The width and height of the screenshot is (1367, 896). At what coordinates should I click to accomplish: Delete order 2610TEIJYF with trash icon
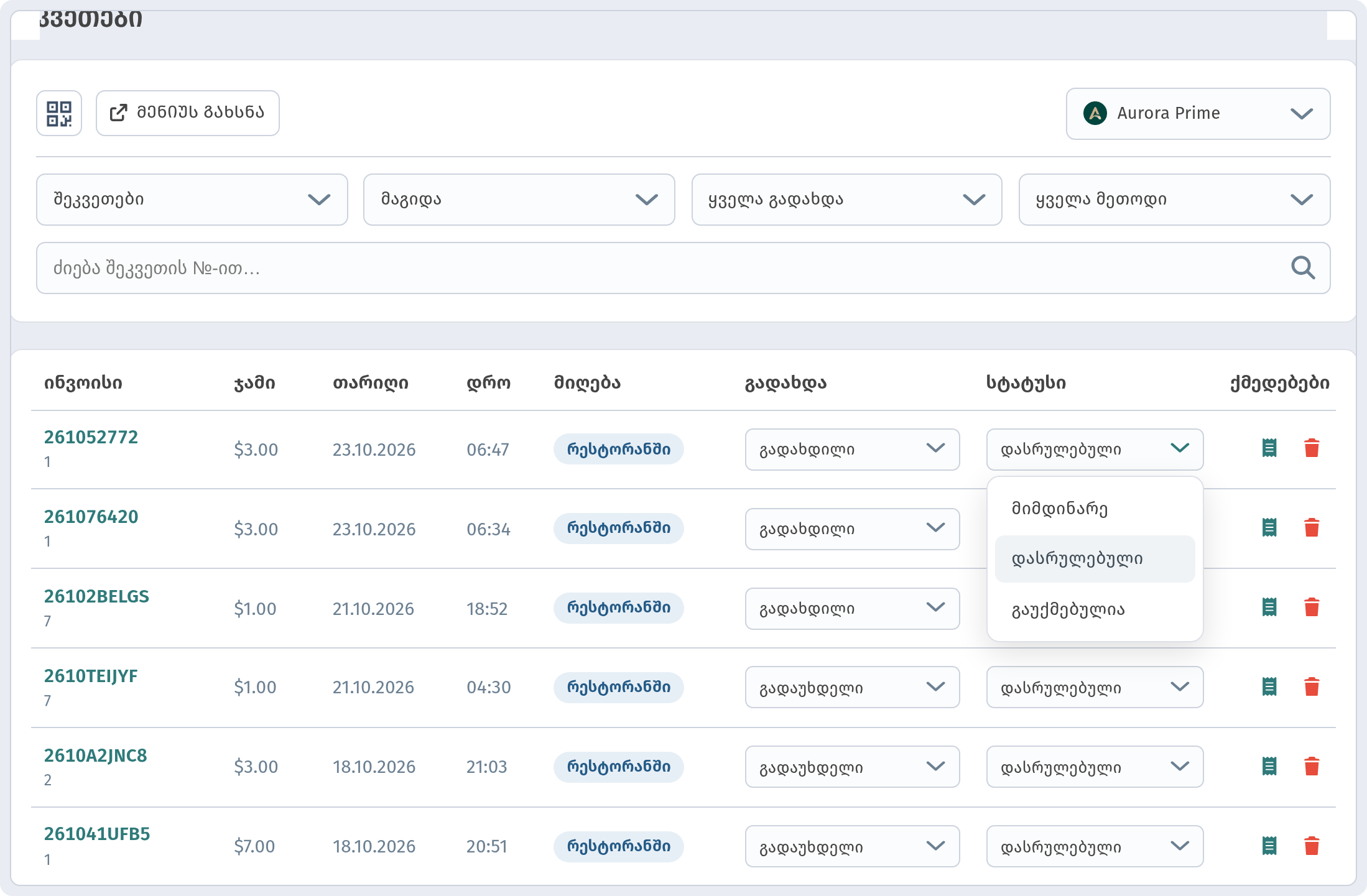click(x=1312, y=687)
